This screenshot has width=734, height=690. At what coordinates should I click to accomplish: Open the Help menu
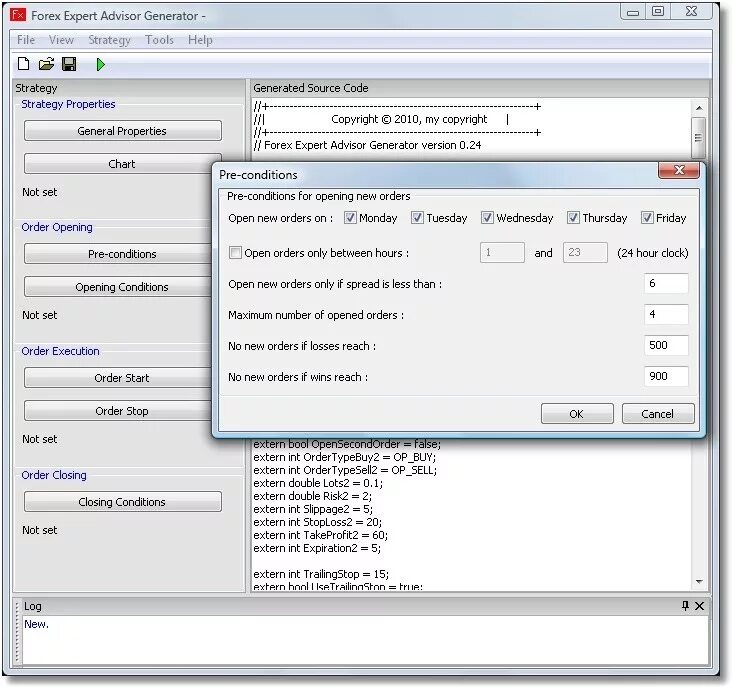click(x=200, y=40)
